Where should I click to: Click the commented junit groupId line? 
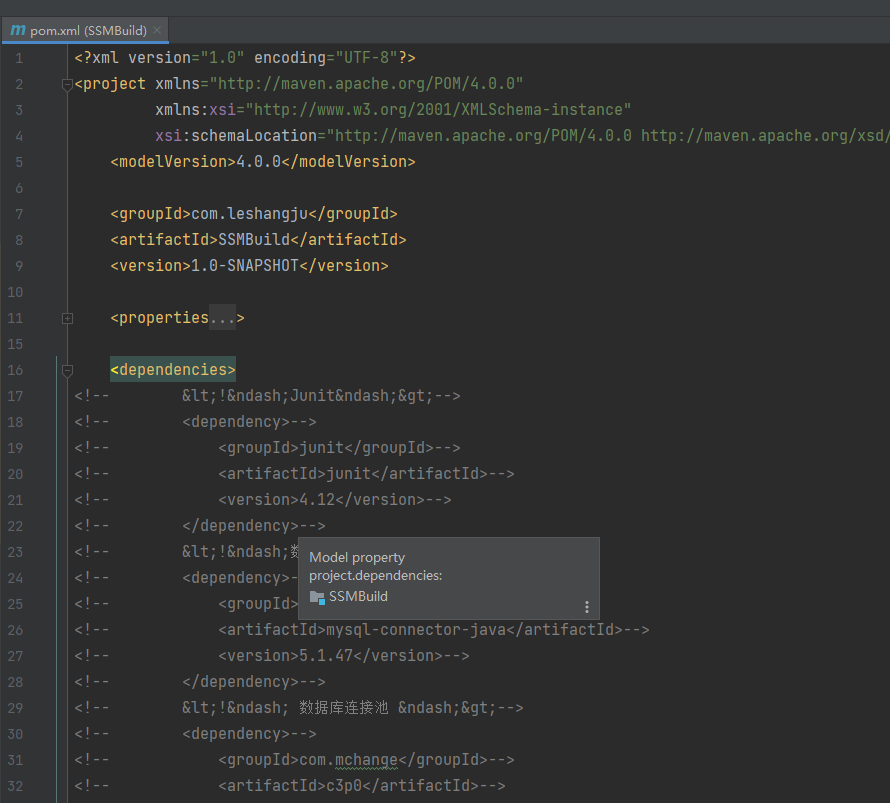click(x=339, y=448)
